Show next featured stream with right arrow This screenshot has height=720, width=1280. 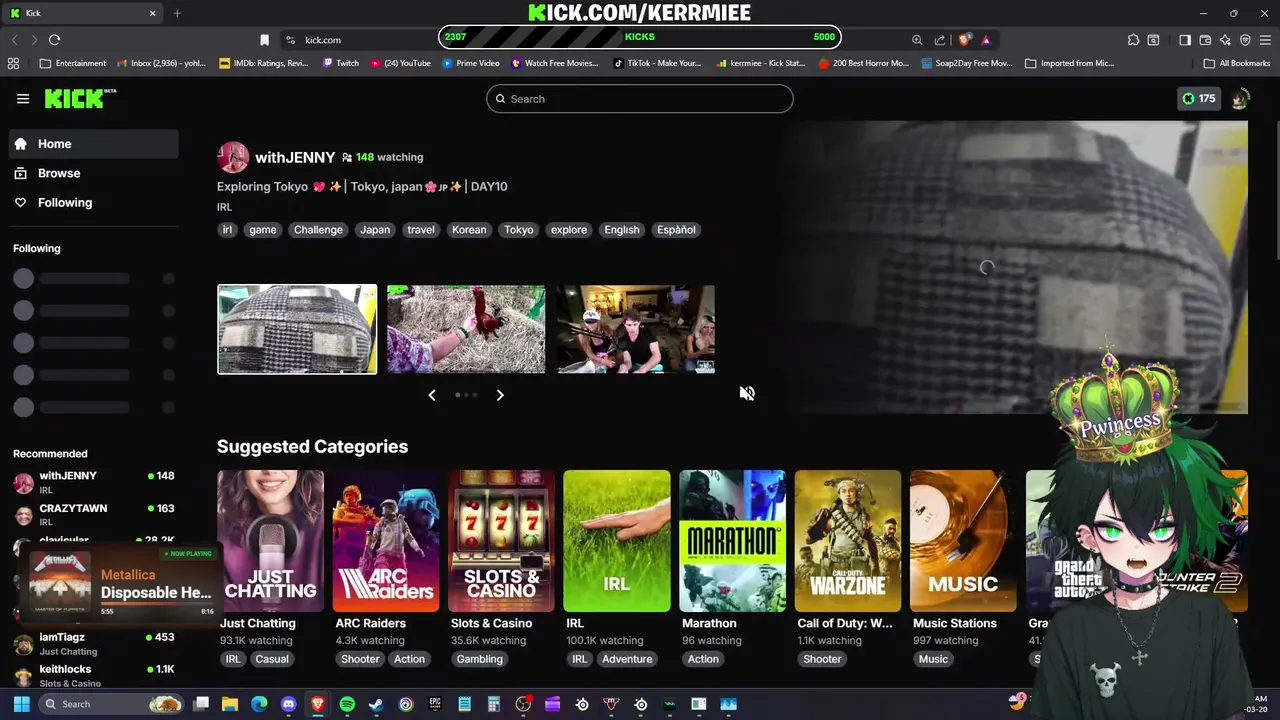500,395
